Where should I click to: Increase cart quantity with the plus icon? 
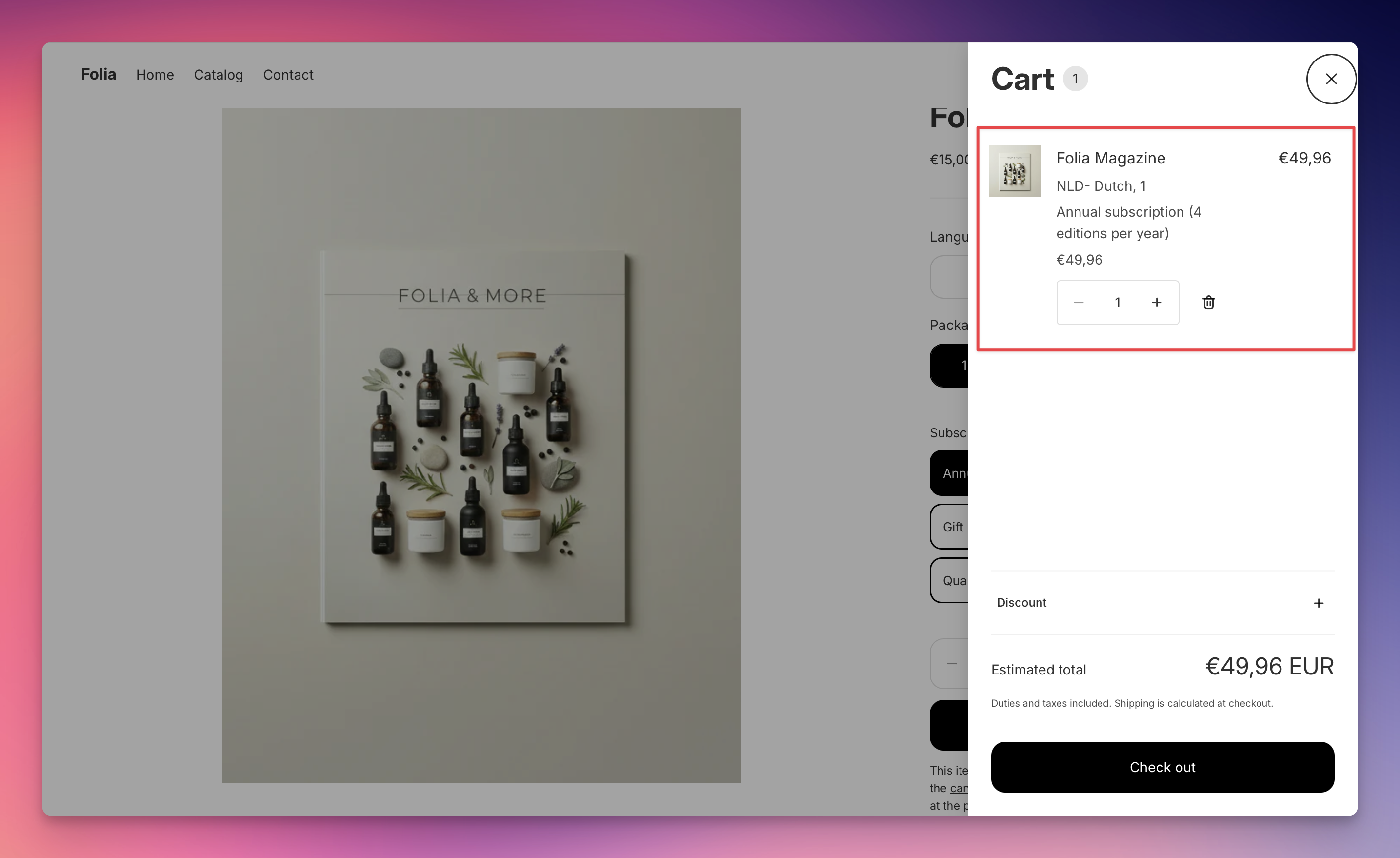point(1158,302)
